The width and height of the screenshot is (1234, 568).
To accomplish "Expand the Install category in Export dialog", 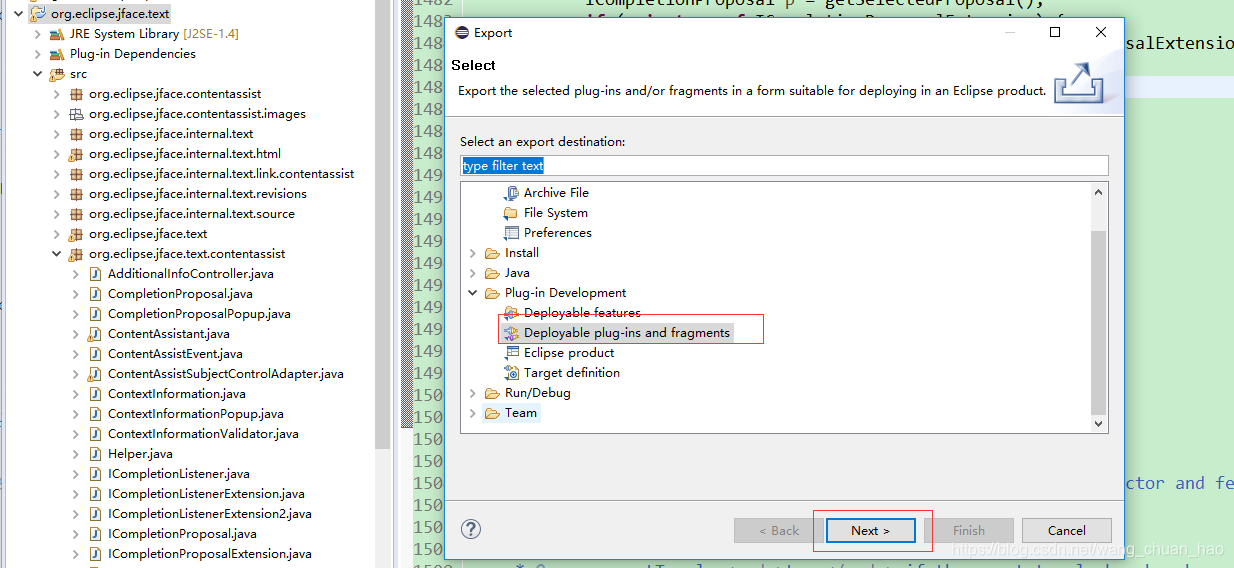I will [x=473, y=253].
